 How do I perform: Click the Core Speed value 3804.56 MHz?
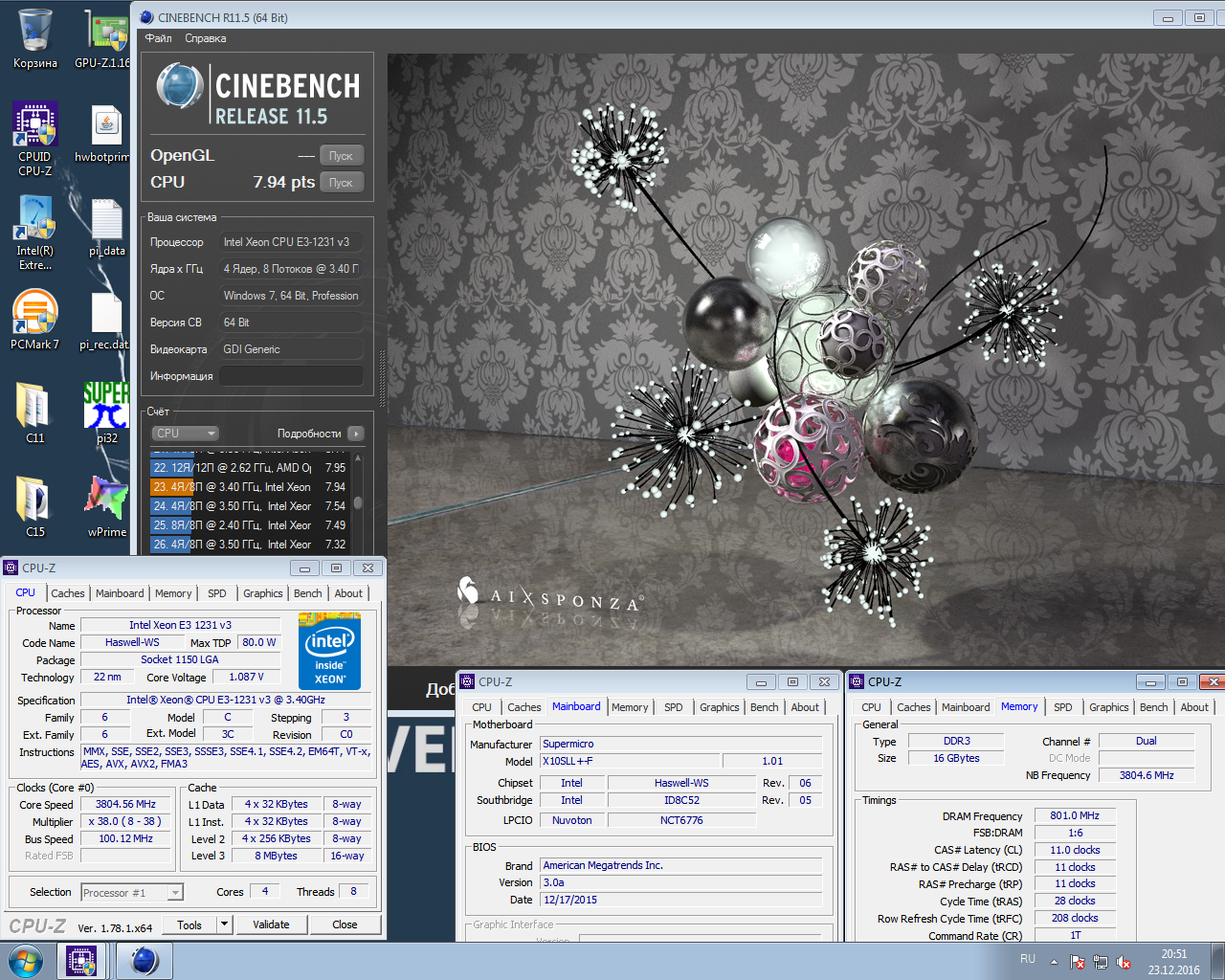click(125, 804)
